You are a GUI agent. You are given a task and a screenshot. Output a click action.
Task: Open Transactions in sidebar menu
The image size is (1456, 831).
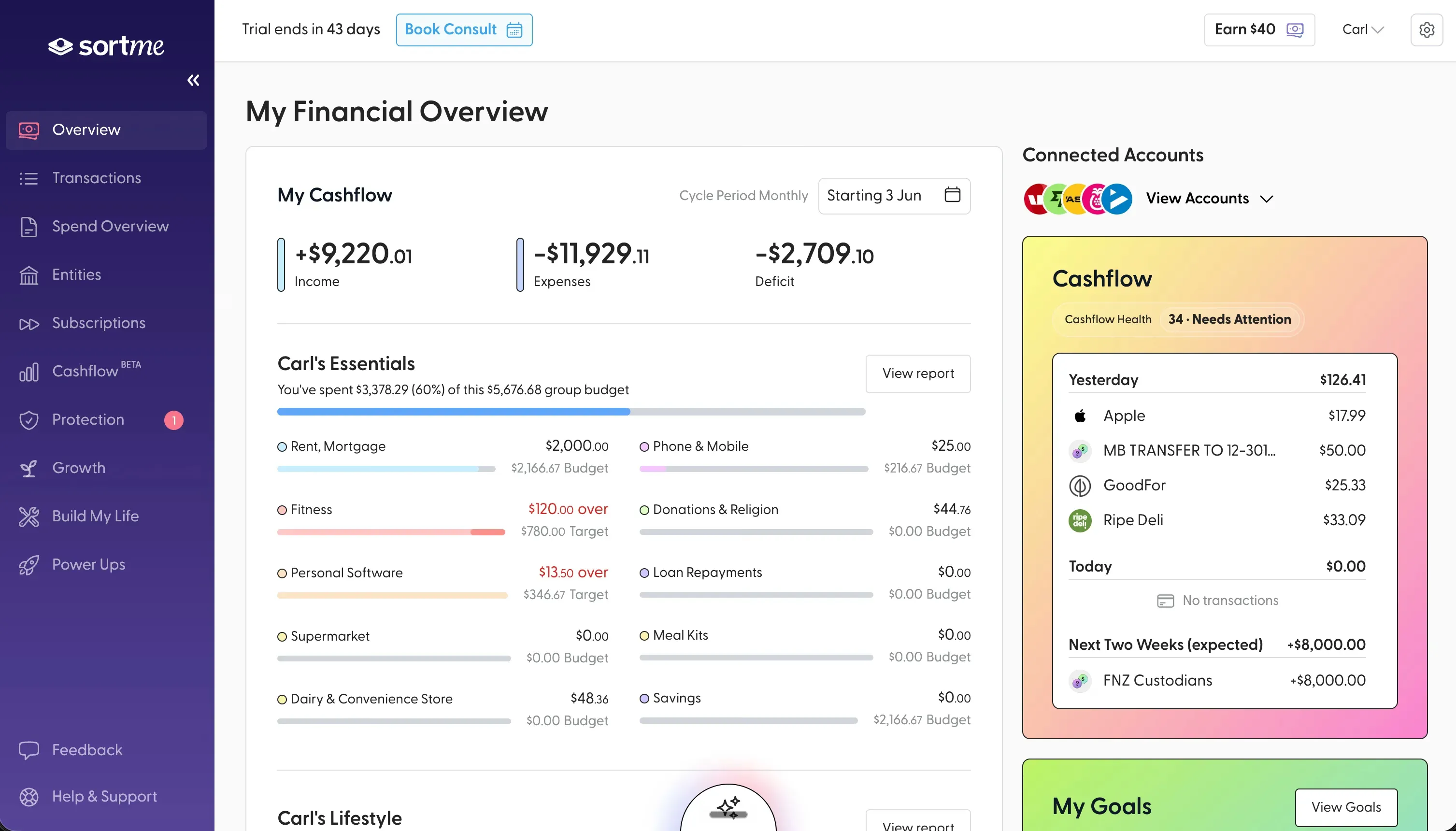click(106, 179)
